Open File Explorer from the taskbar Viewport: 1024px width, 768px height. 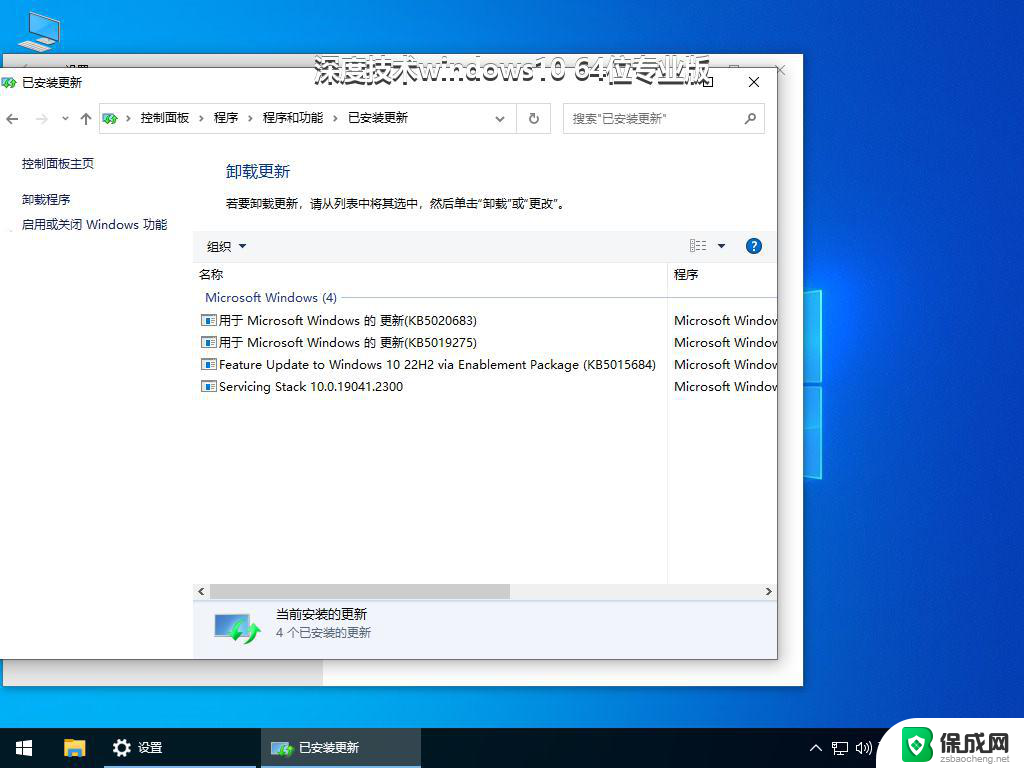pos(74,748)
